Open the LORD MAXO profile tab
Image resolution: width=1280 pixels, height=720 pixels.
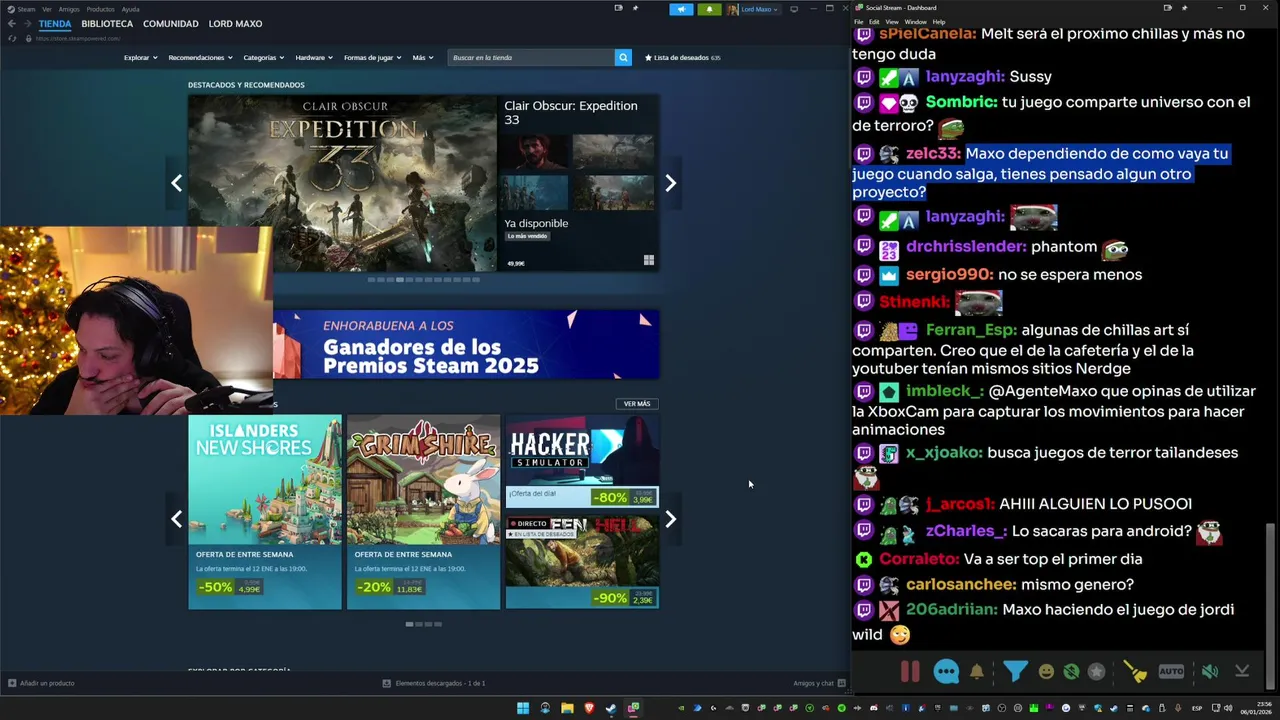235,24
